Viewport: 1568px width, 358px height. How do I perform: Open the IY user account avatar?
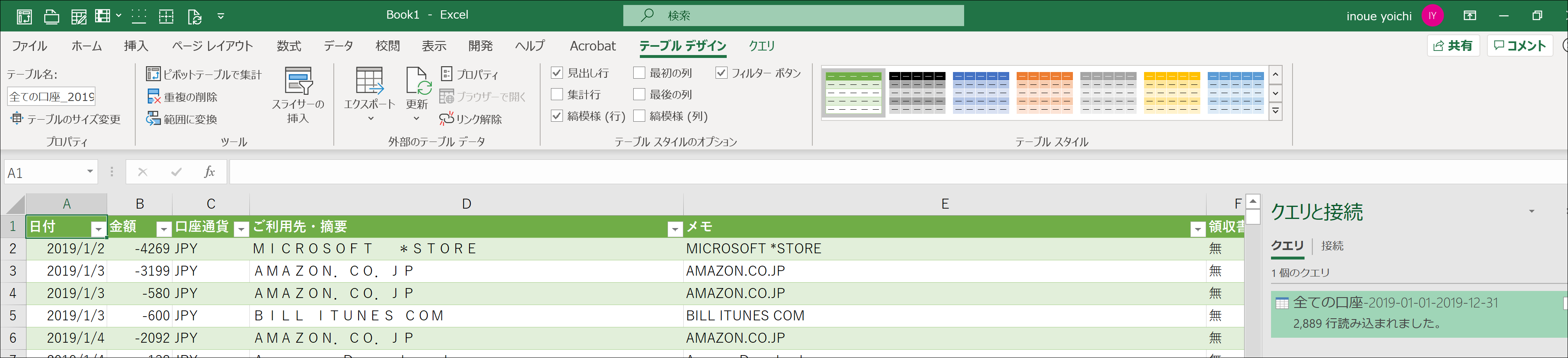[x=1433, y=16]
